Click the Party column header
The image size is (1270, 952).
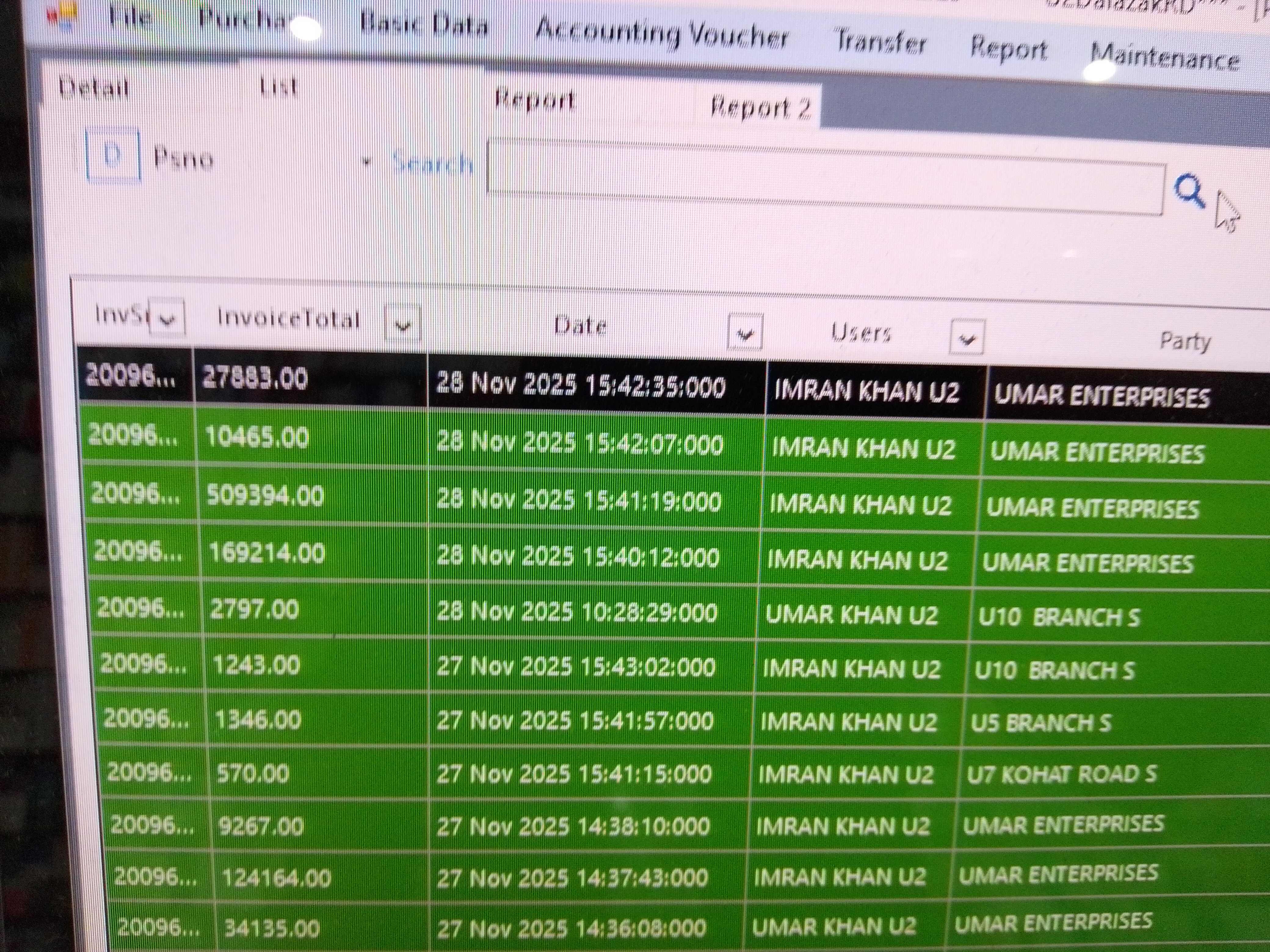[1185, 341]
